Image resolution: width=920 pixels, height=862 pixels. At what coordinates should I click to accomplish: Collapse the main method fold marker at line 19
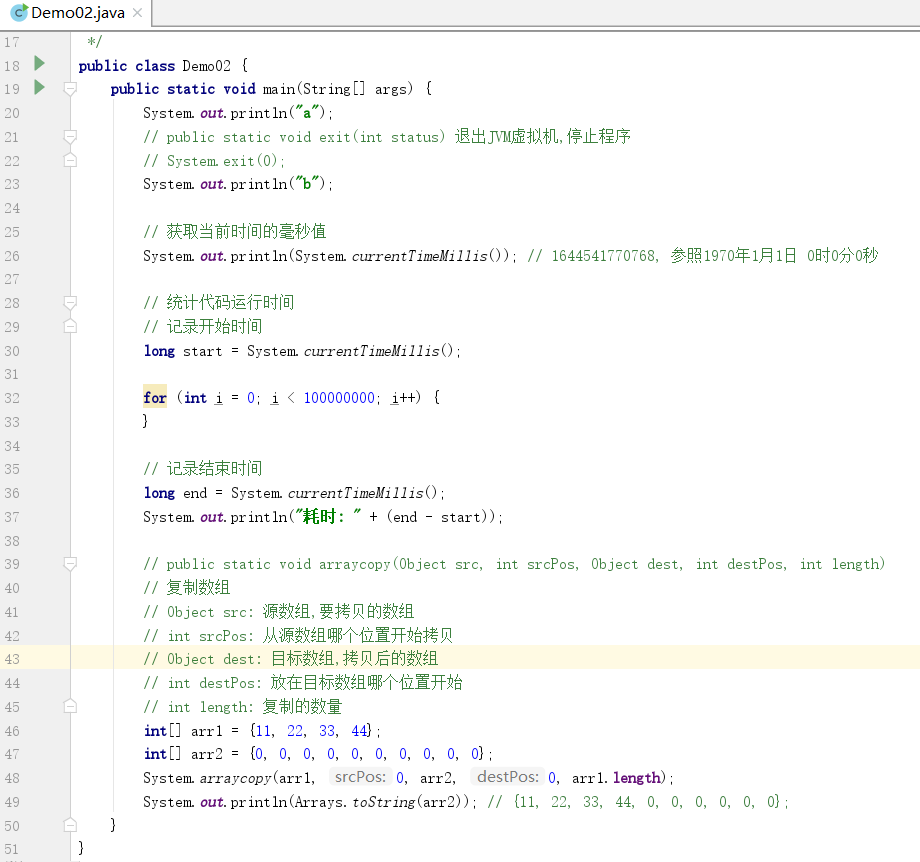click(x=70, y=89)
